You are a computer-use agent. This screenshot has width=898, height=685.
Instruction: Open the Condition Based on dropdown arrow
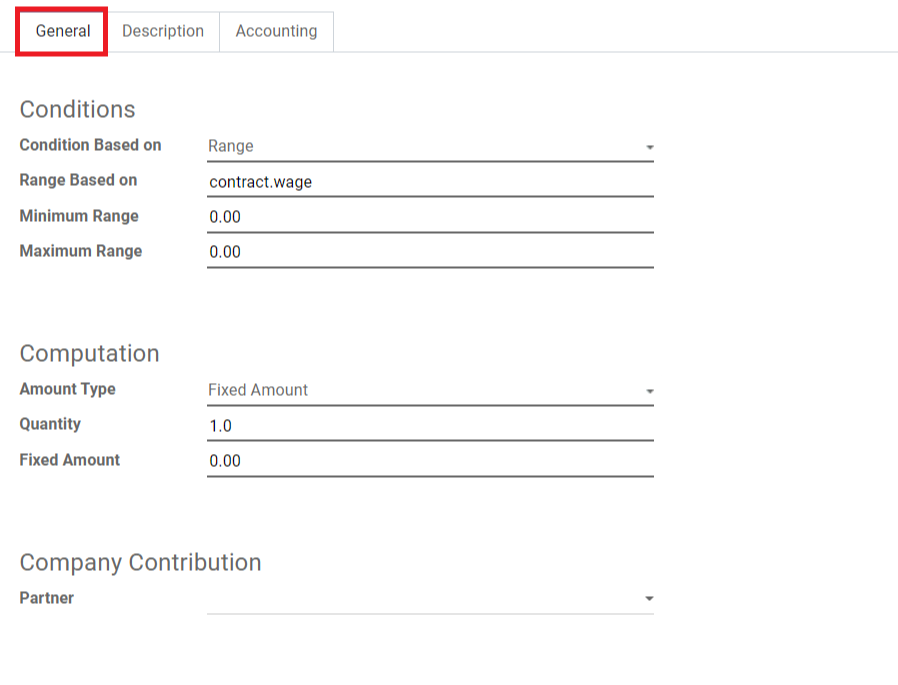pyautogui.click(x=649, y=147)
